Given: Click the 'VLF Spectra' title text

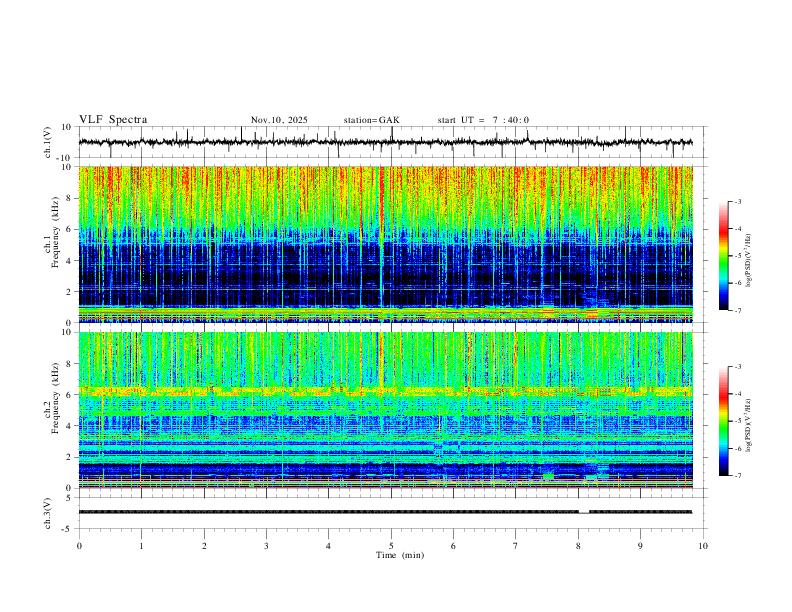Looking at the screenshot, I should pos(113,120).
